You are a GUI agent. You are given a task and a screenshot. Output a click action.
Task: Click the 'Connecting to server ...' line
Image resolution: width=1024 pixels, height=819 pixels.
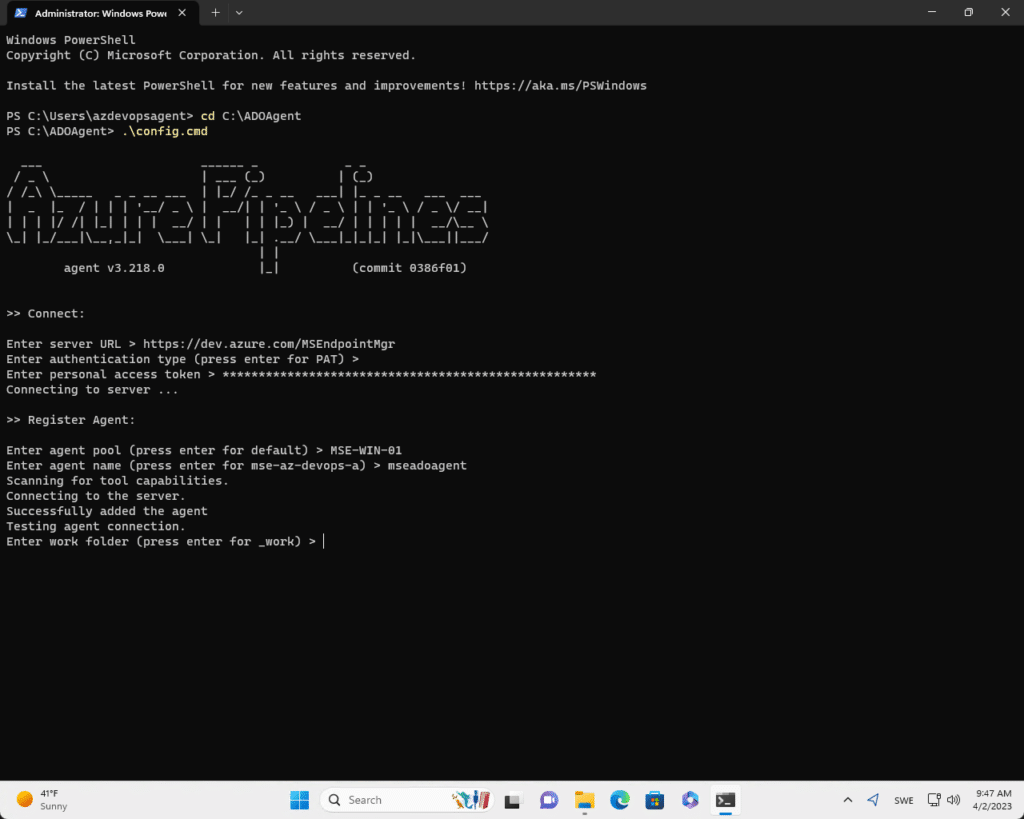click(92, 390)
